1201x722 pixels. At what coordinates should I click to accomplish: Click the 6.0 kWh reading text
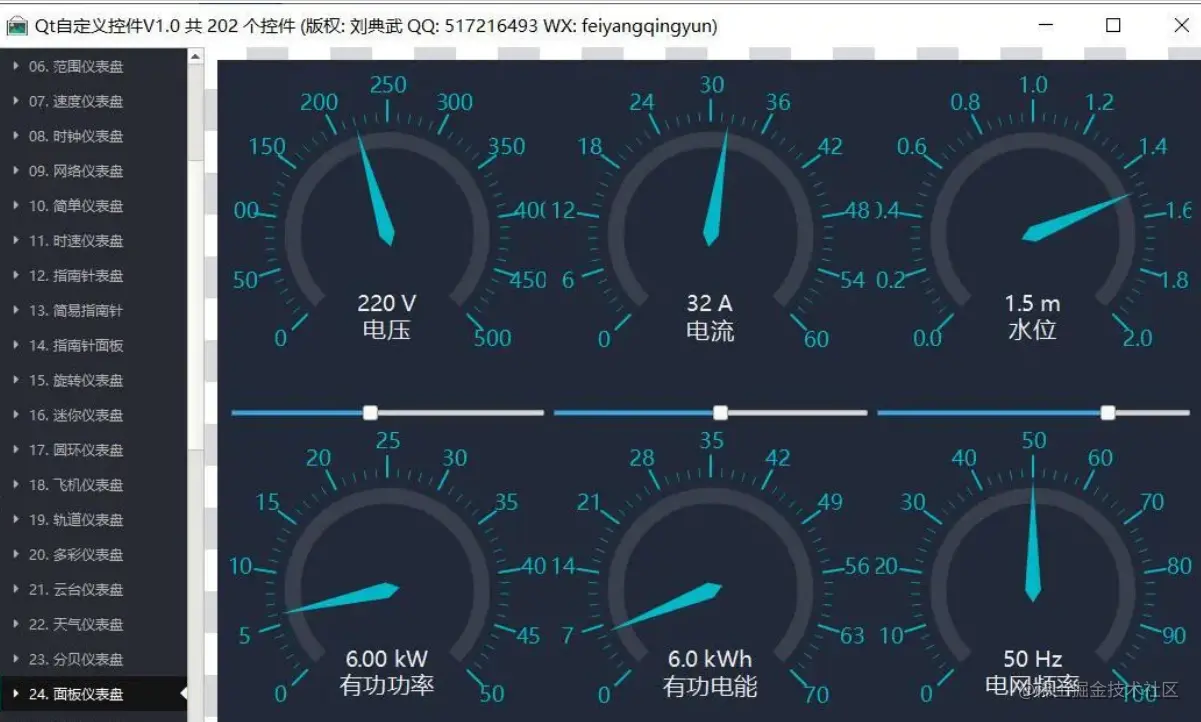(710, 659)
